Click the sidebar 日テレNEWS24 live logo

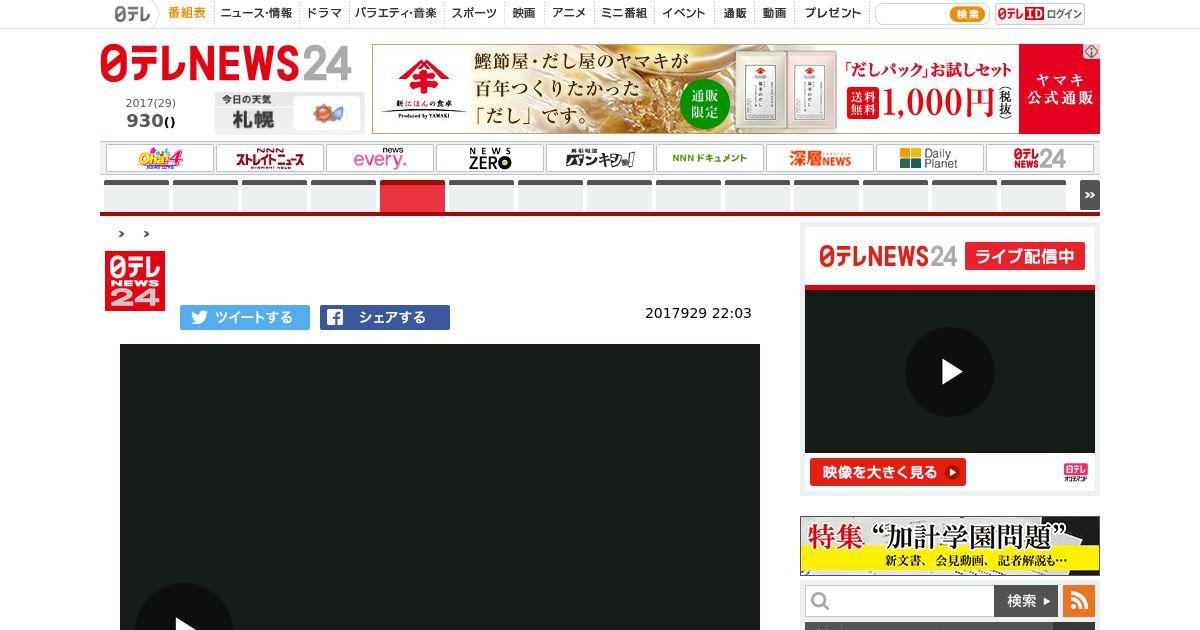888,256
